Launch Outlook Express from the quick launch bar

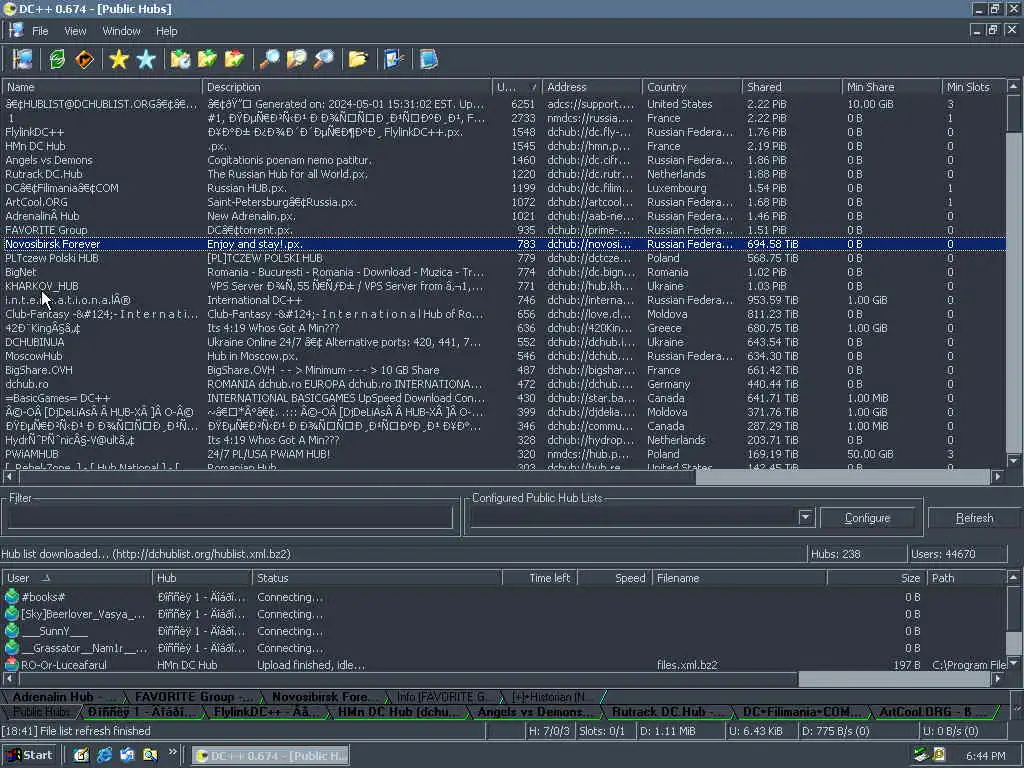[127, 754]
